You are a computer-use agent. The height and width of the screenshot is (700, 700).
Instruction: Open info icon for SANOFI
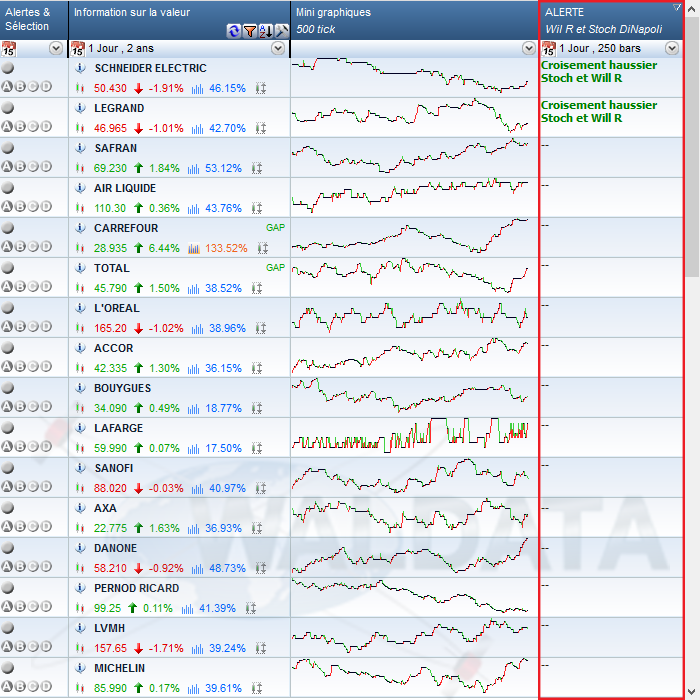point(80,468)
